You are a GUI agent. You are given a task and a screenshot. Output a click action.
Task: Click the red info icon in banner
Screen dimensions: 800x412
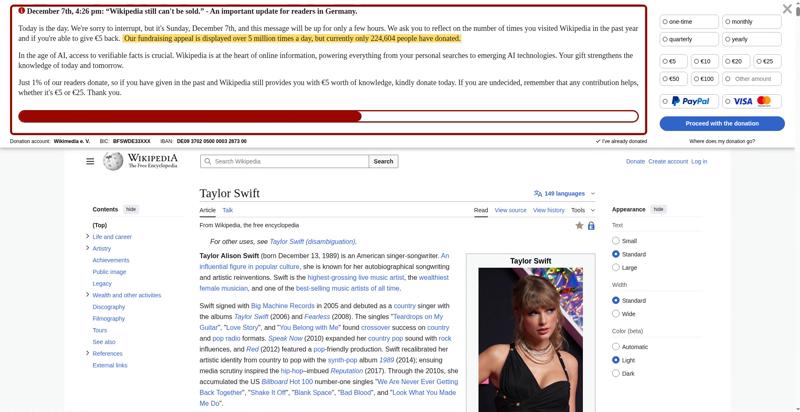(22, 11)
